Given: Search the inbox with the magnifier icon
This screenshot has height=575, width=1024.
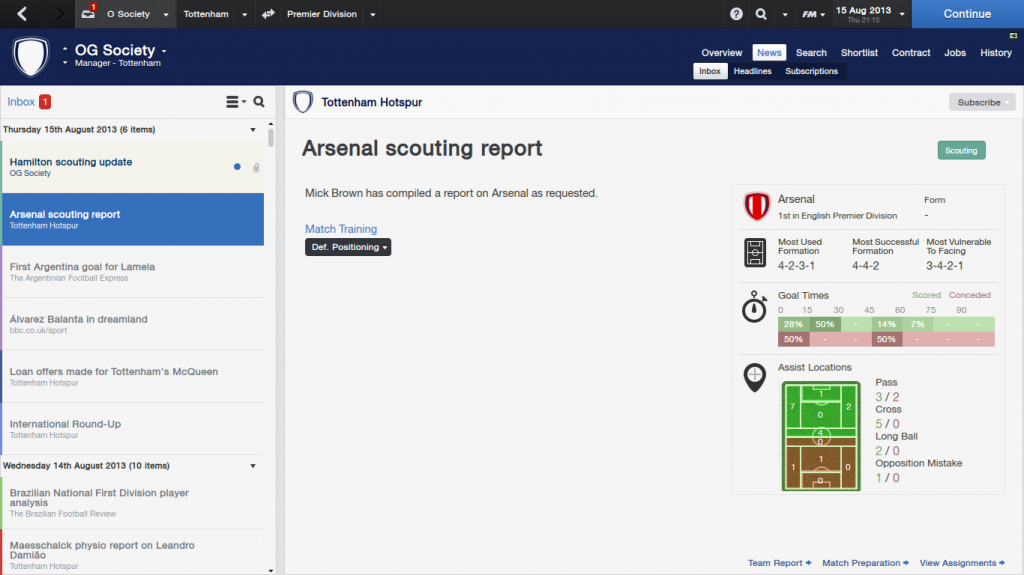Looking at the screenshot, I should click(x=259, y=102).
